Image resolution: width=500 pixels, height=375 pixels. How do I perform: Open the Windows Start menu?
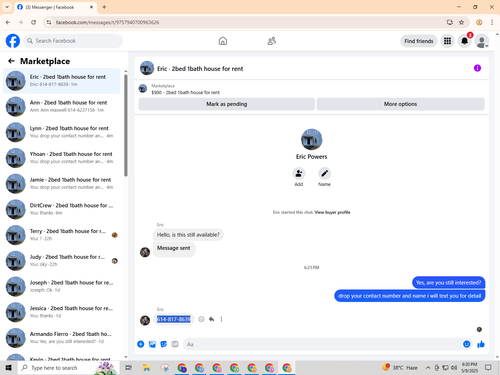pyautogui.click(x=9, y=368)
